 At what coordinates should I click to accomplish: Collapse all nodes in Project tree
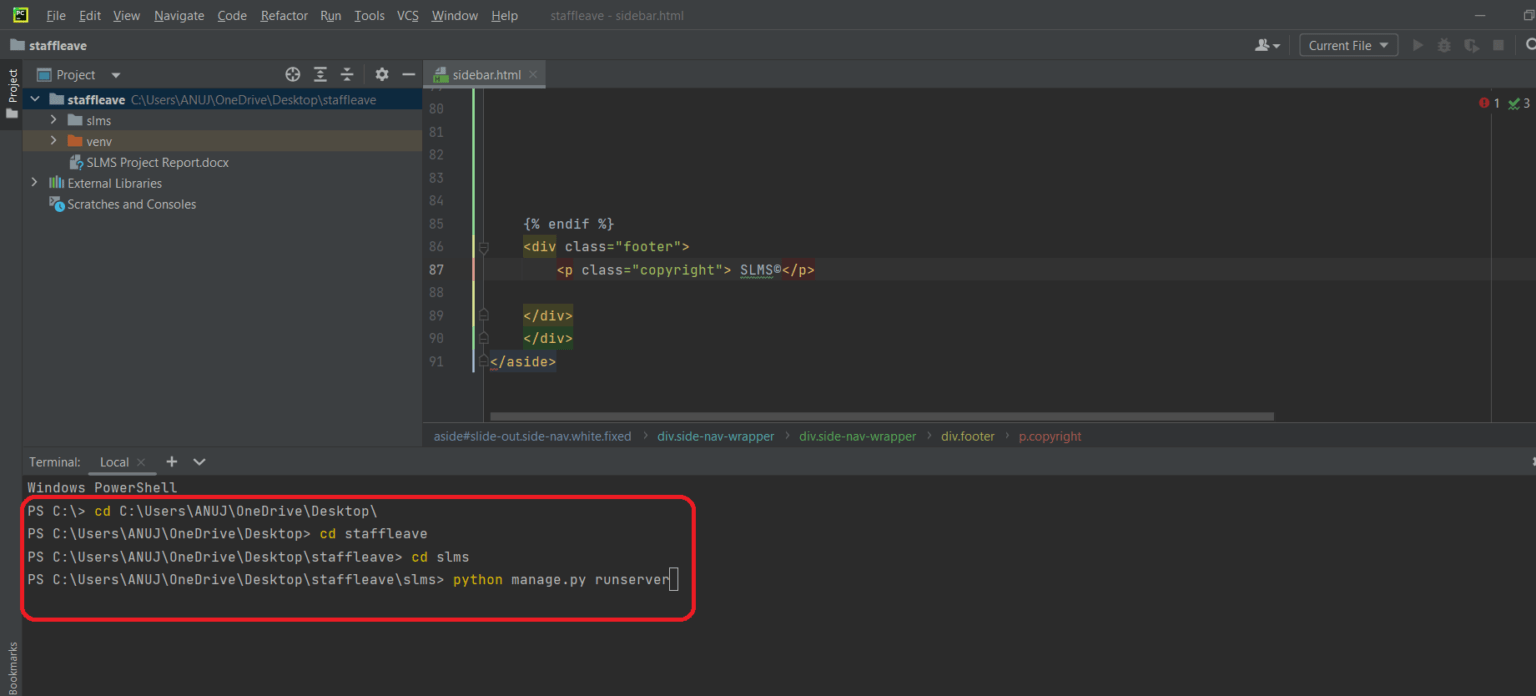pyautogui.click(x=346, y=74)
